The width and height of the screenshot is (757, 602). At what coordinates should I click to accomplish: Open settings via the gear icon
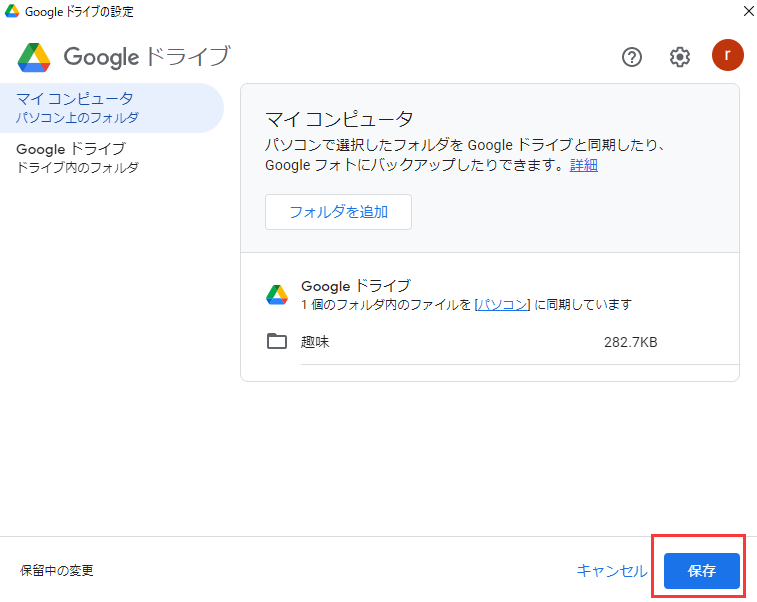click(x=680, y=57)
